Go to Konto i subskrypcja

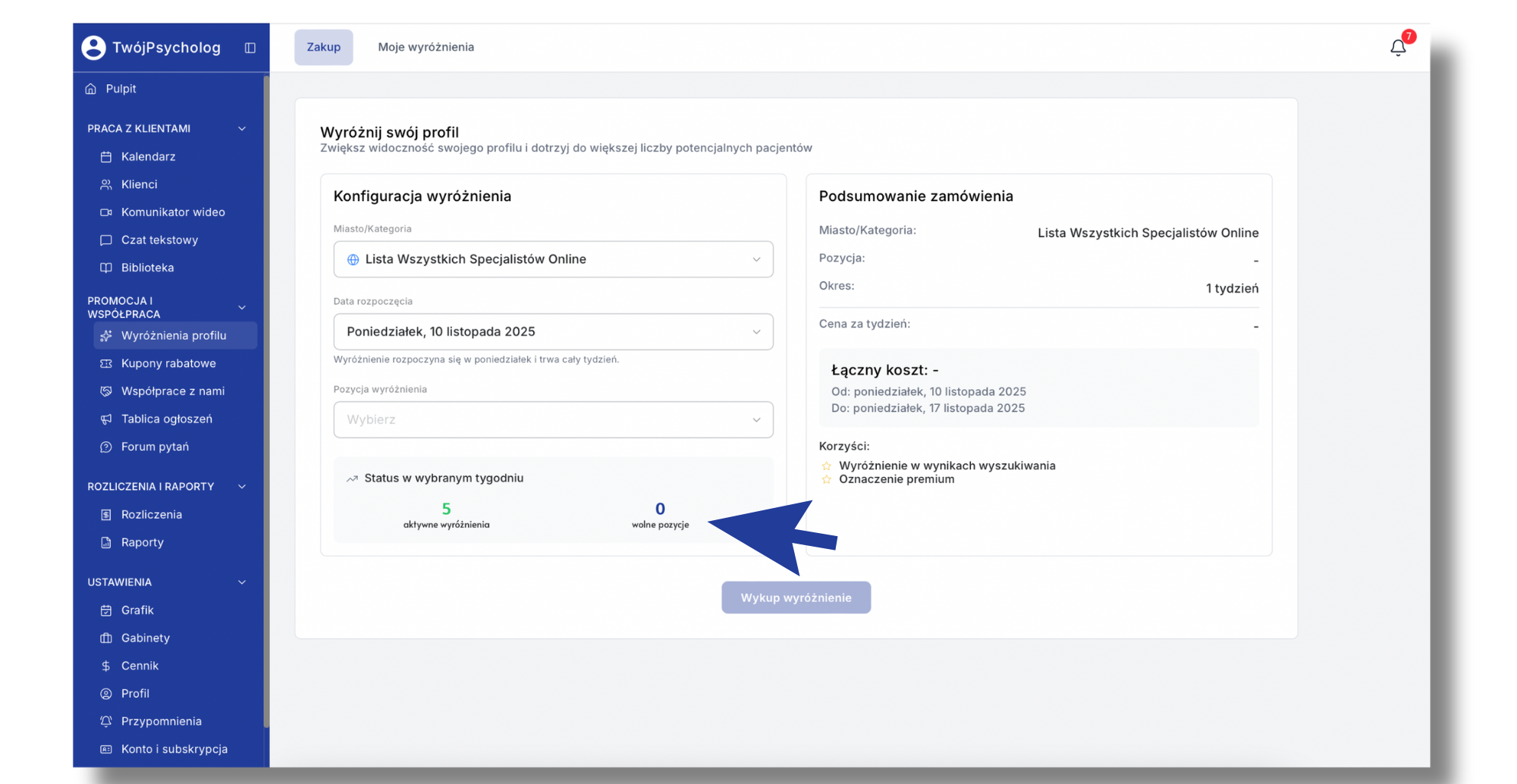(x=174, y=749)
